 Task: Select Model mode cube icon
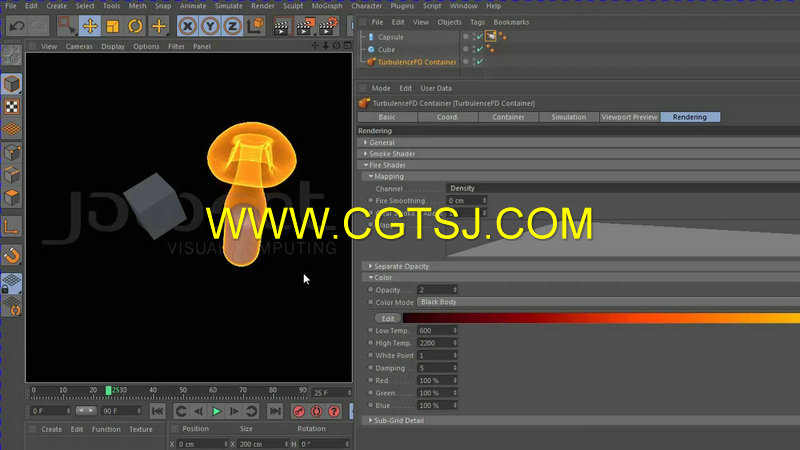point(11,84)
